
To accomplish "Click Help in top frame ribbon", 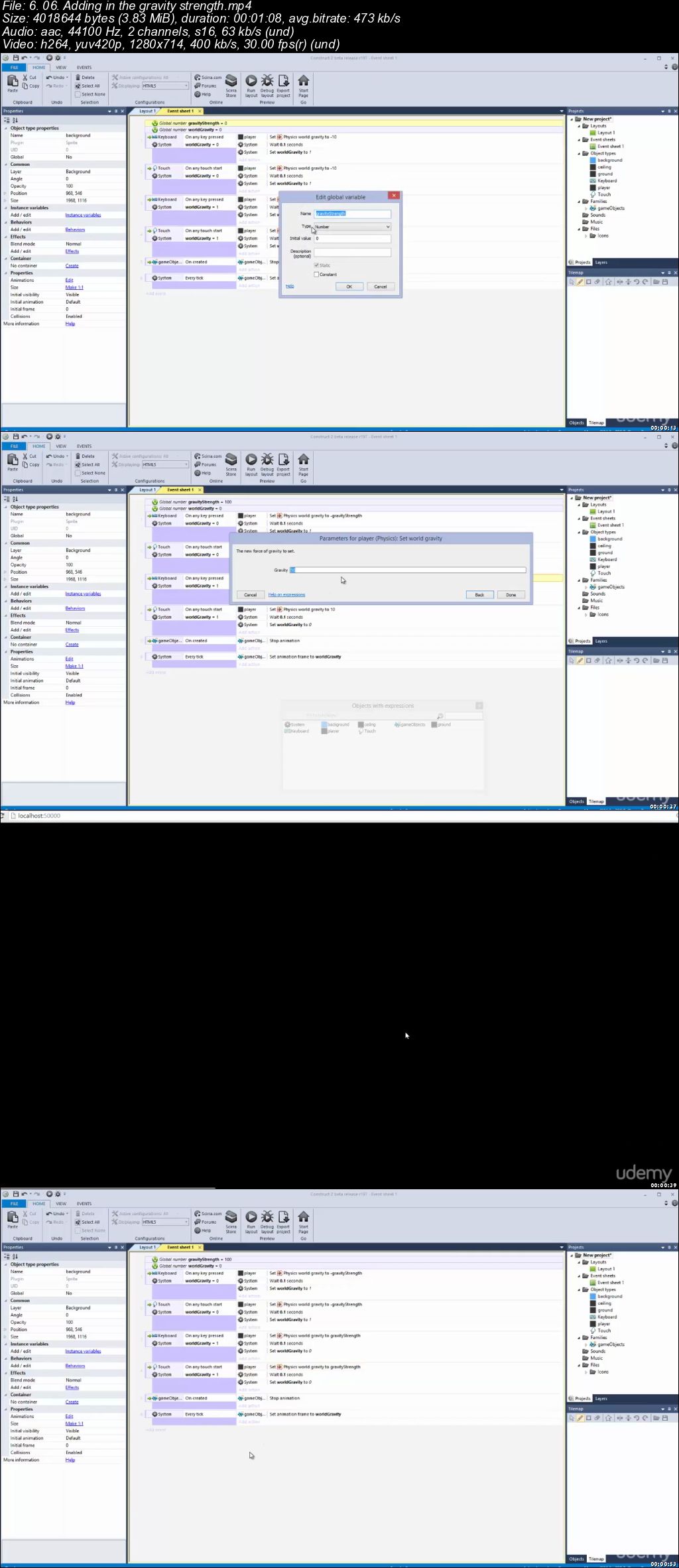I will (x=203, y=94).
